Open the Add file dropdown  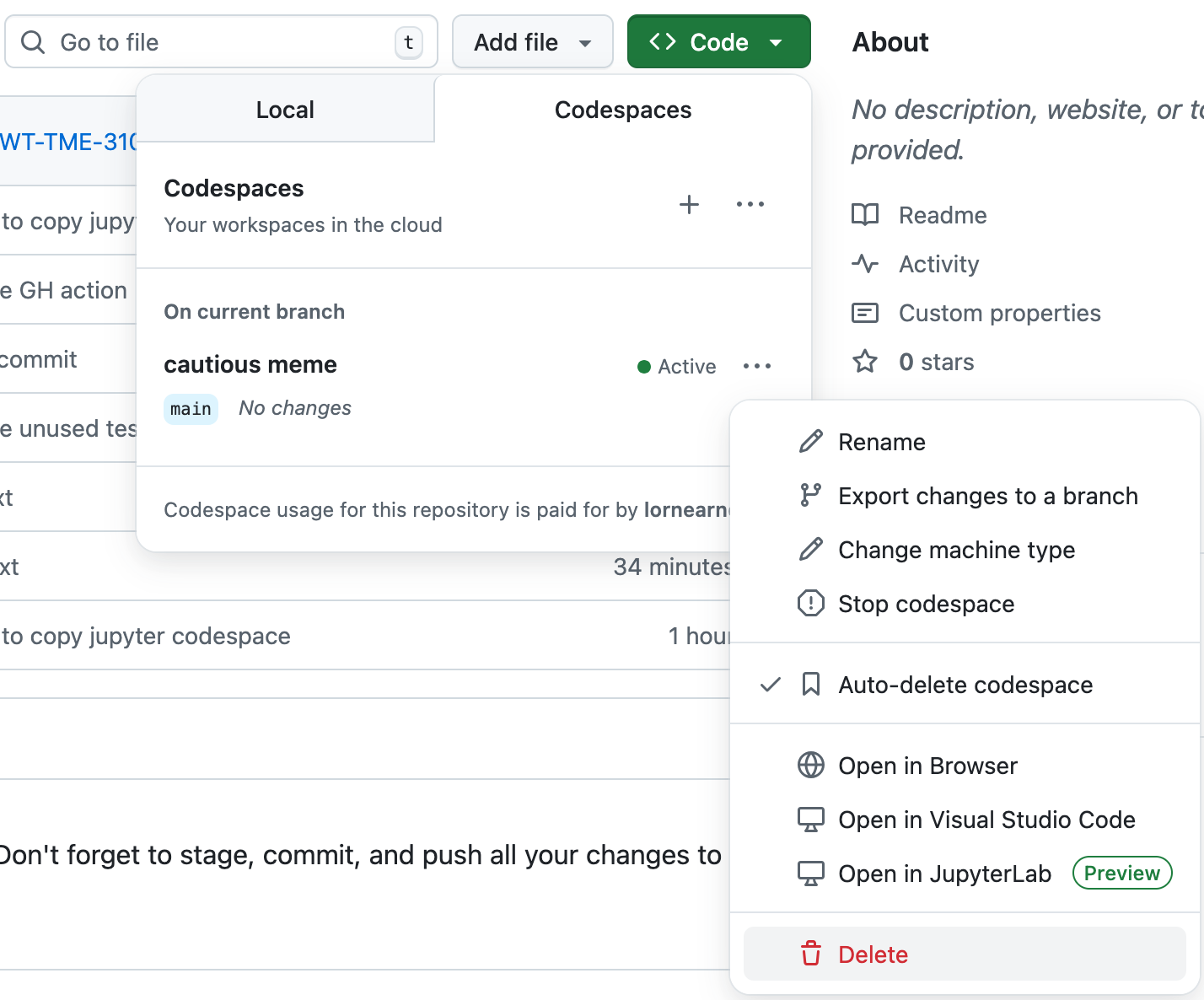[532, 42]
